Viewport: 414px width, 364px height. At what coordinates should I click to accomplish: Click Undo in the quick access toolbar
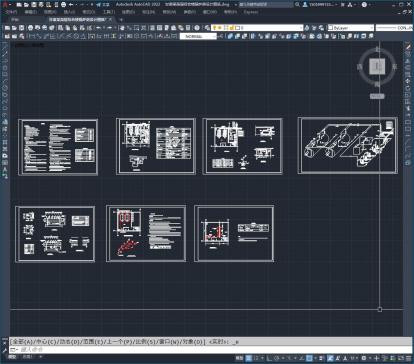[x=71, y=5]
